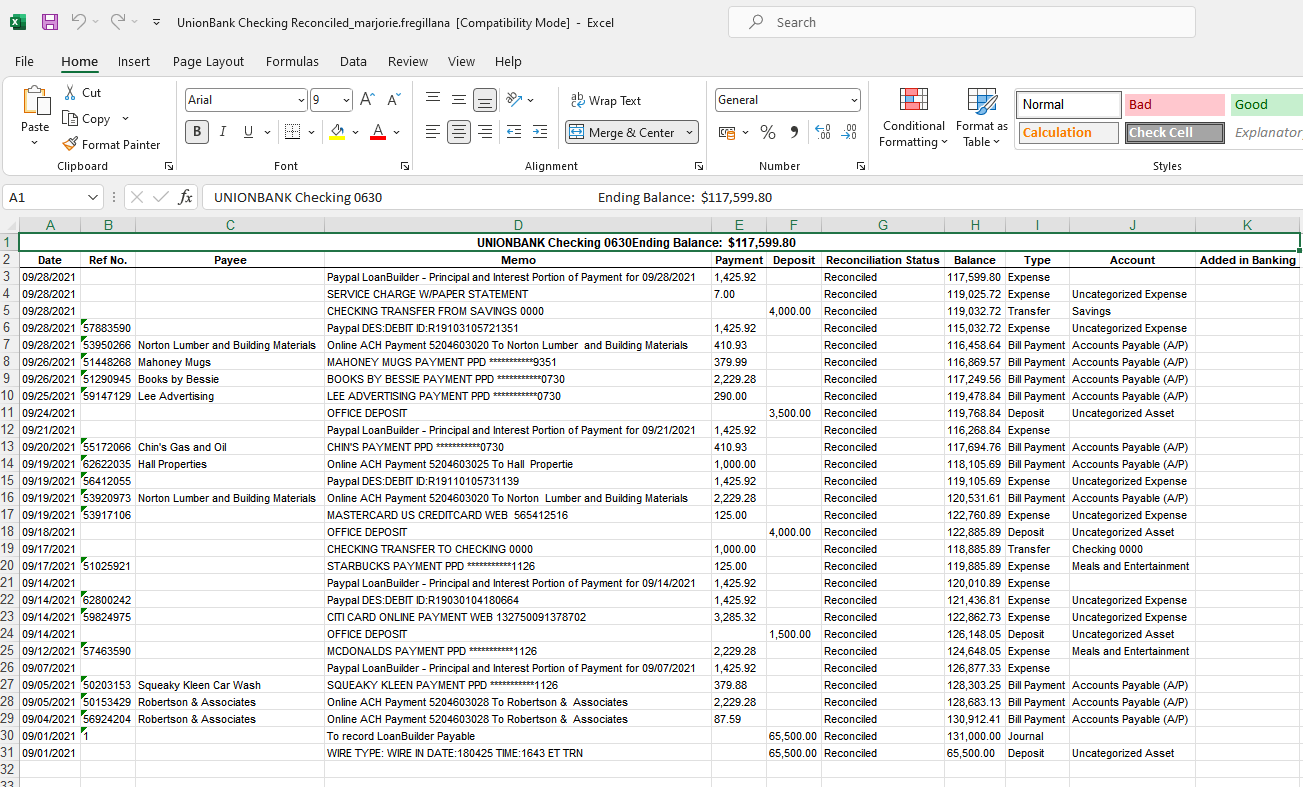Decrease the cell indent

[514, 132]
